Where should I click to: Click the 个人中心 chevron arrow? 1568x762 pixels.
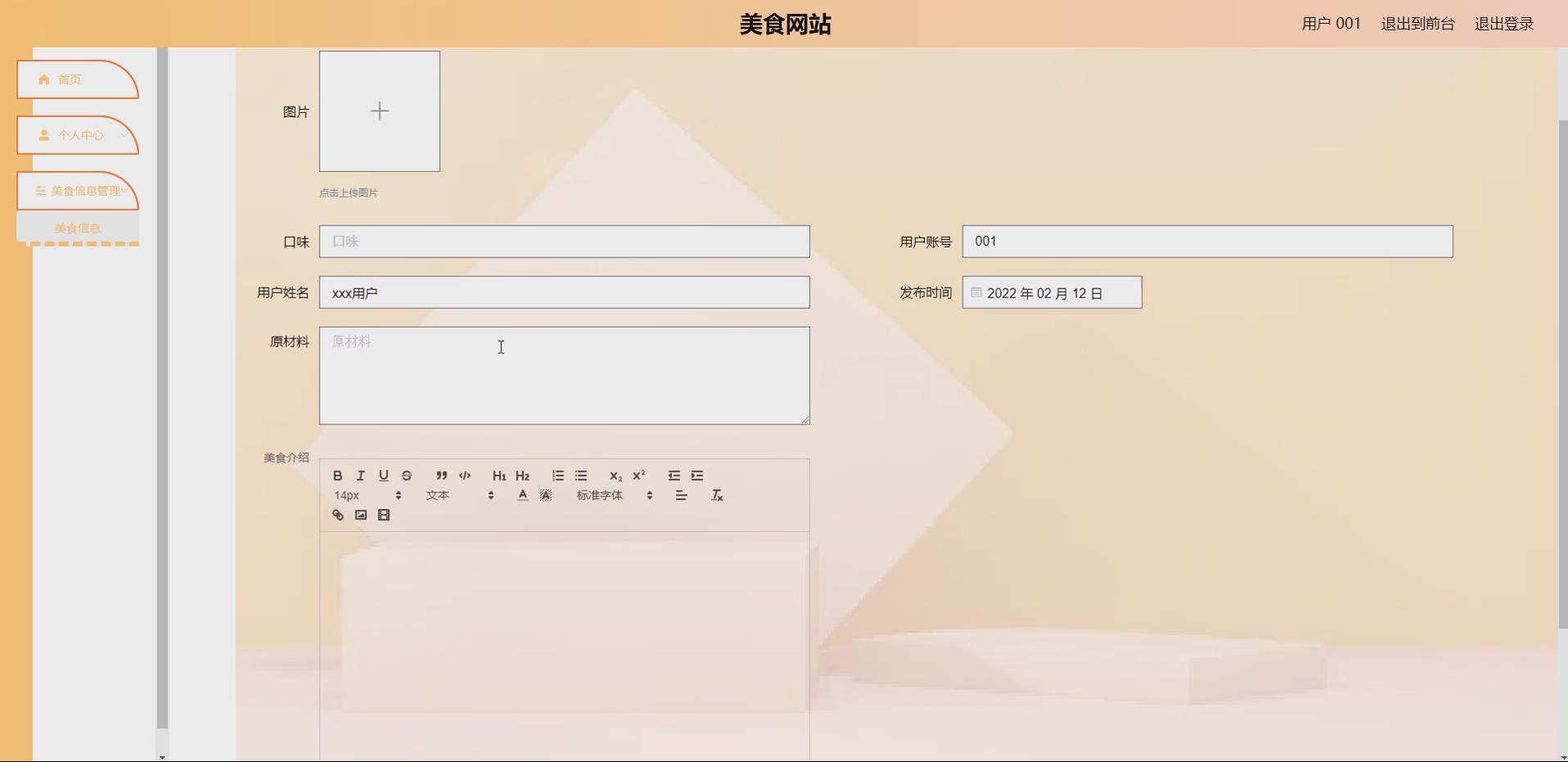(x=124, y=134)
